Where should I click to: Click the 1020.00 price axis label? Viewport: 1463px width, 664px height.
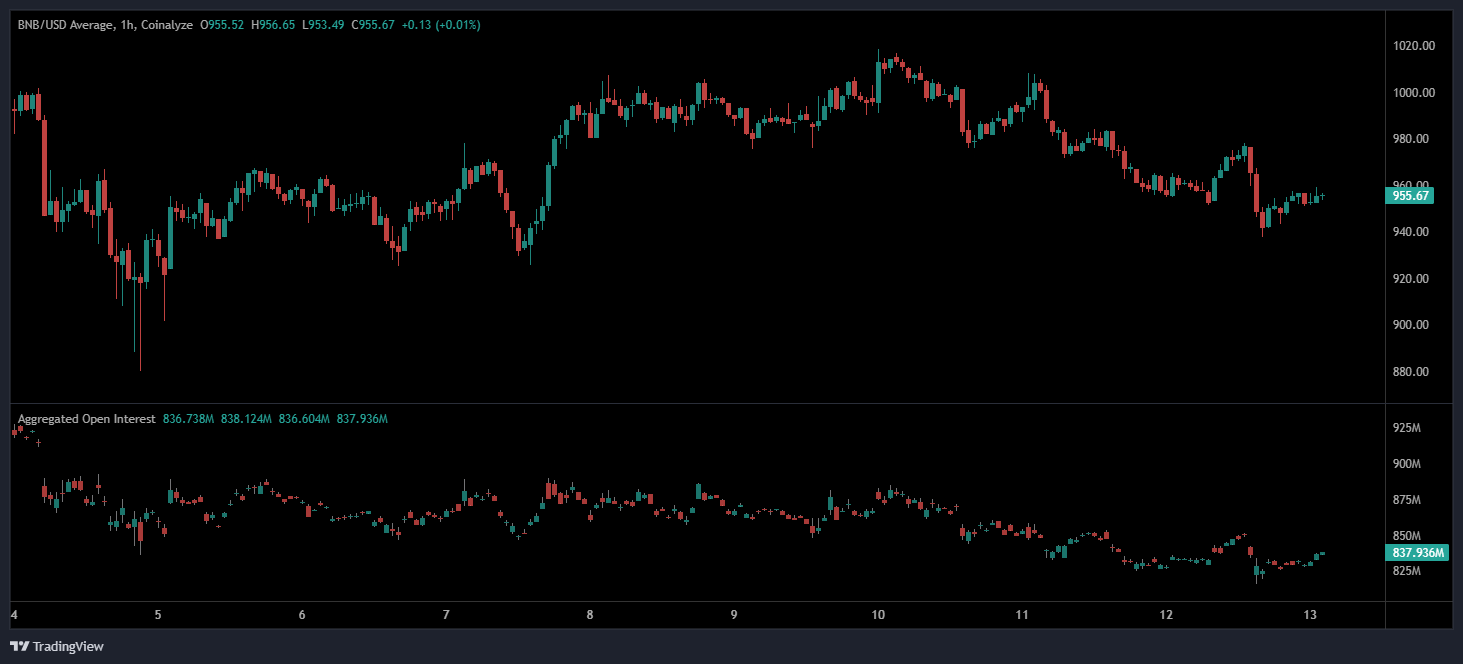click(1414, 46)
